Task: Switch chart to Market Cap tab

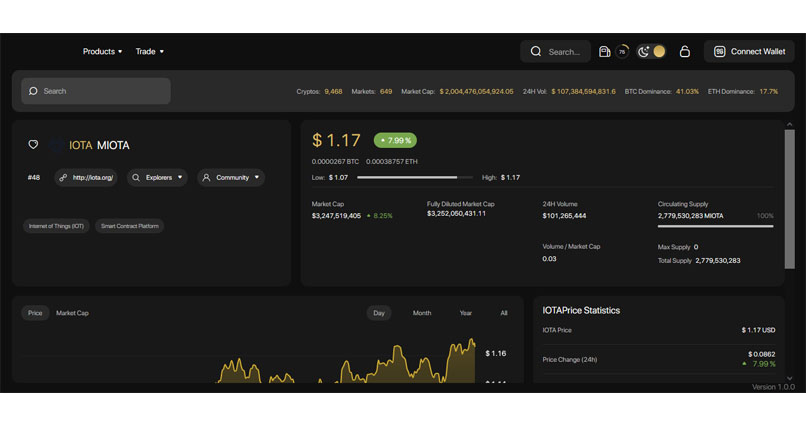Action: 72,313
